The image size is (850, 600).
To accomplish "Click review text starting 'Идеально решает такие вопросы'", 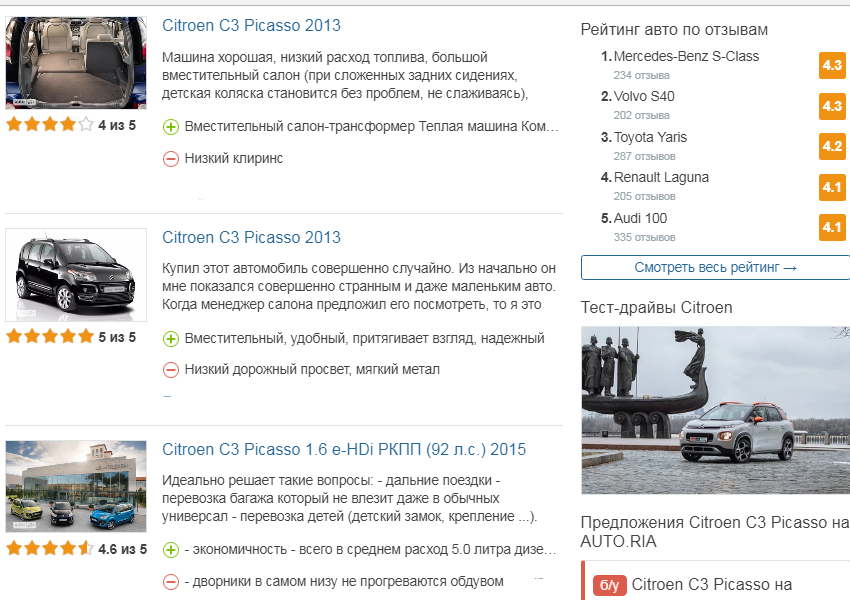I will click(350, 498).
